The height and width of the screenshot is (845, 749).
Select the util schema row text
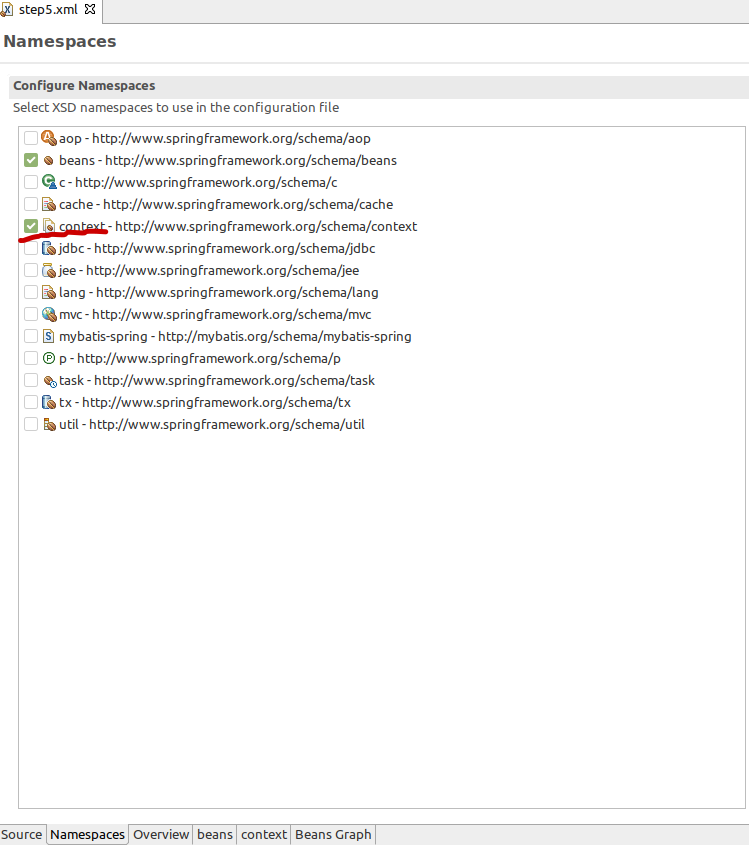click(212, 425)
